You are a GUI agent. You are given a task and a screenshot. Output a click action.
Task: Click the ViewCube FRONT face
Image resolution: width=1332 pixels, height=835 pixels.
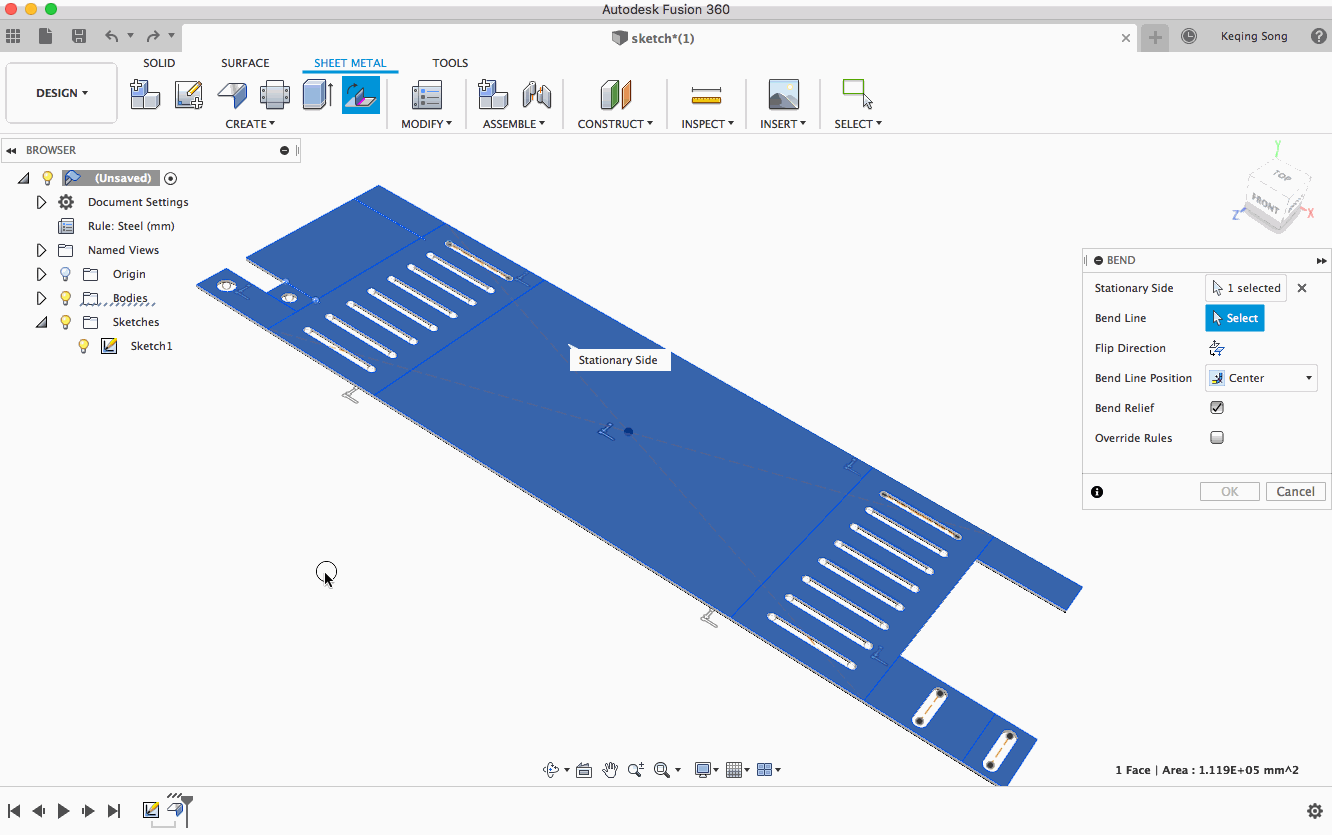point(1266,205)
